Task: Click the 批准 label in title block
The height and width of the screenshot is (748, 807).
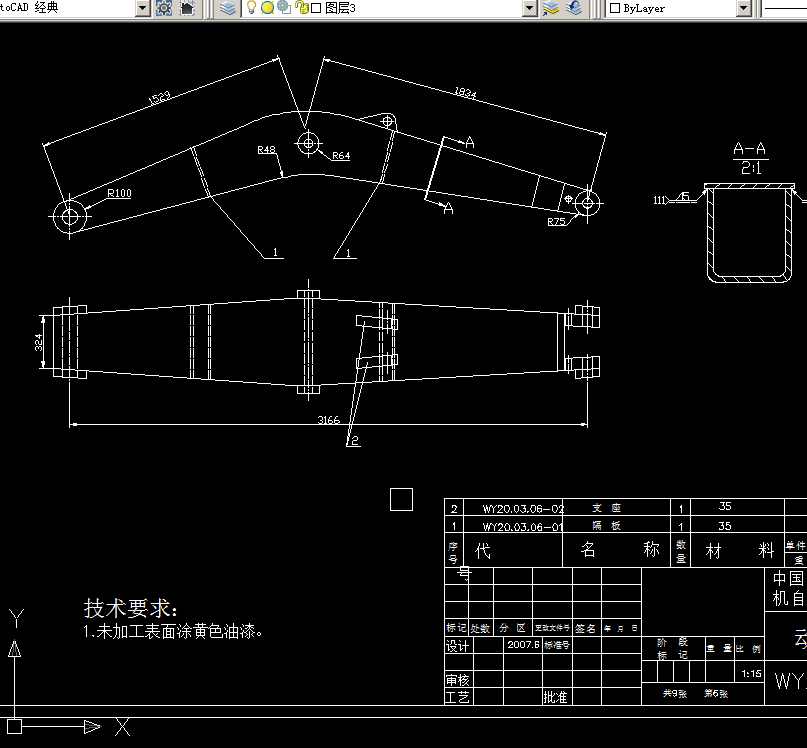Action: [555, 697]
